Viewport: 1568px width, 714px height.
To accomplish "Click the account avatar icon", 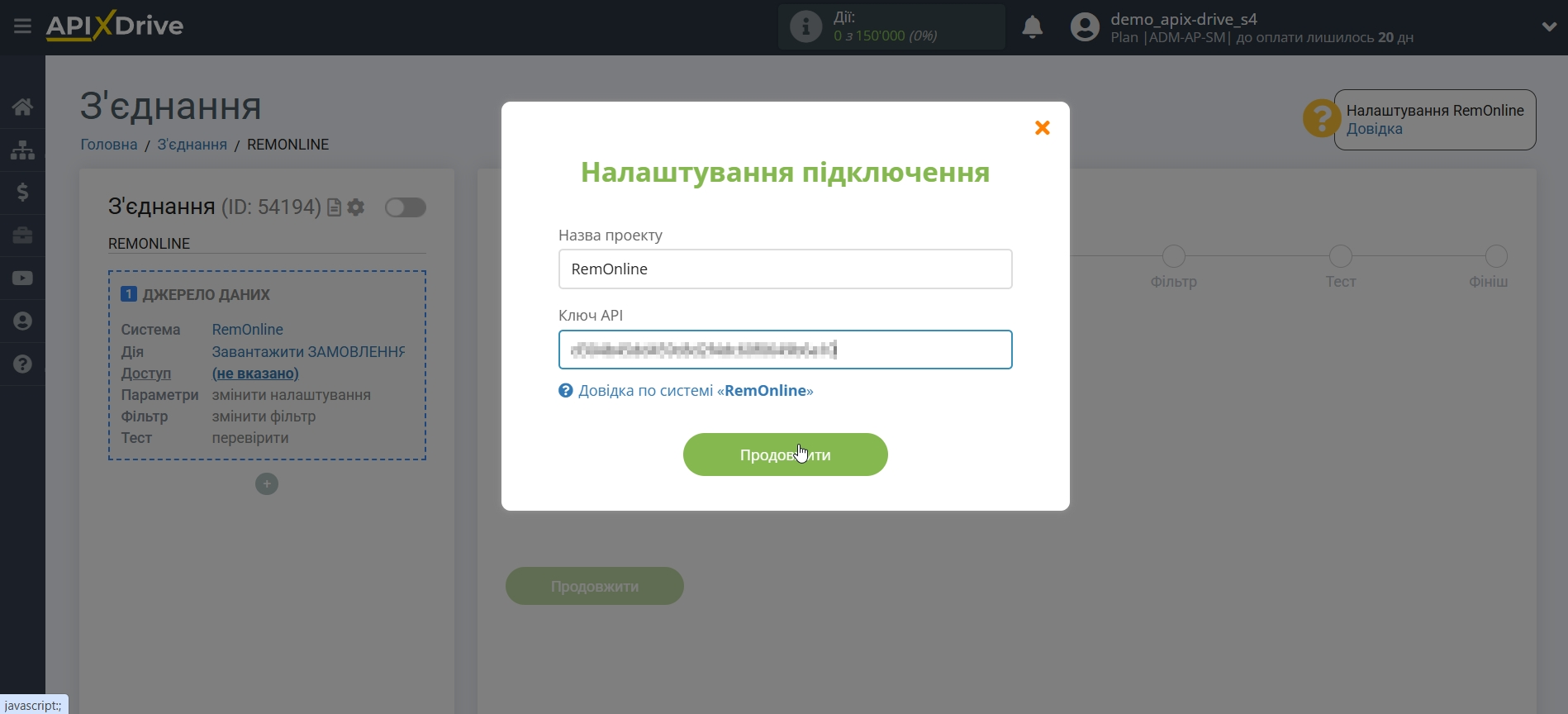I will point(1085,27).
